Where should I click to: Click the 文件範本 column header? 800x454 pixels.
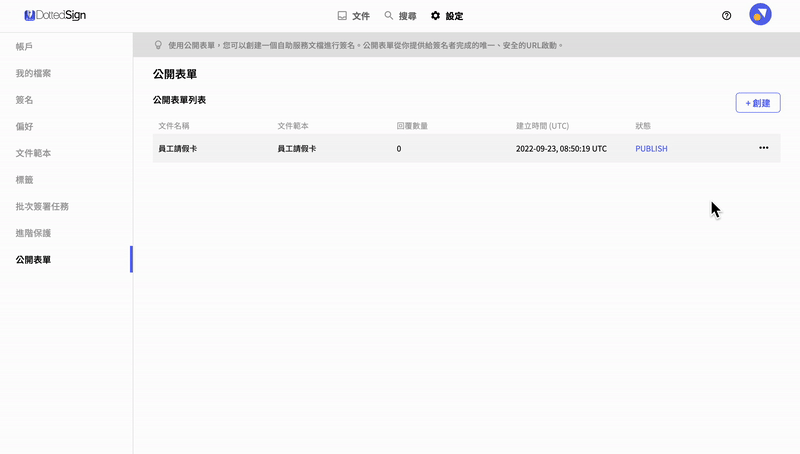(x=293, y=125)
